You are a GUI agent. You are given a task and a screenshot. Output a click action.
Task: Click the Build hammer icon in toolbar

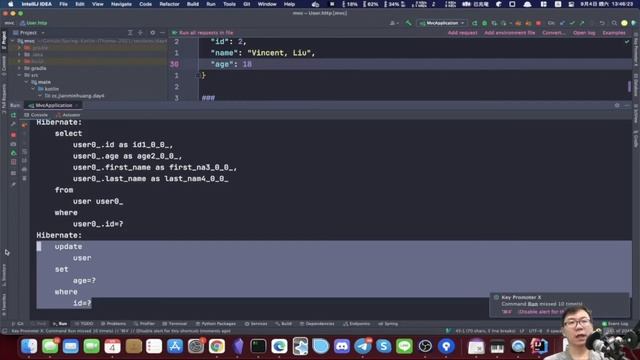click(x=409, y=23)
